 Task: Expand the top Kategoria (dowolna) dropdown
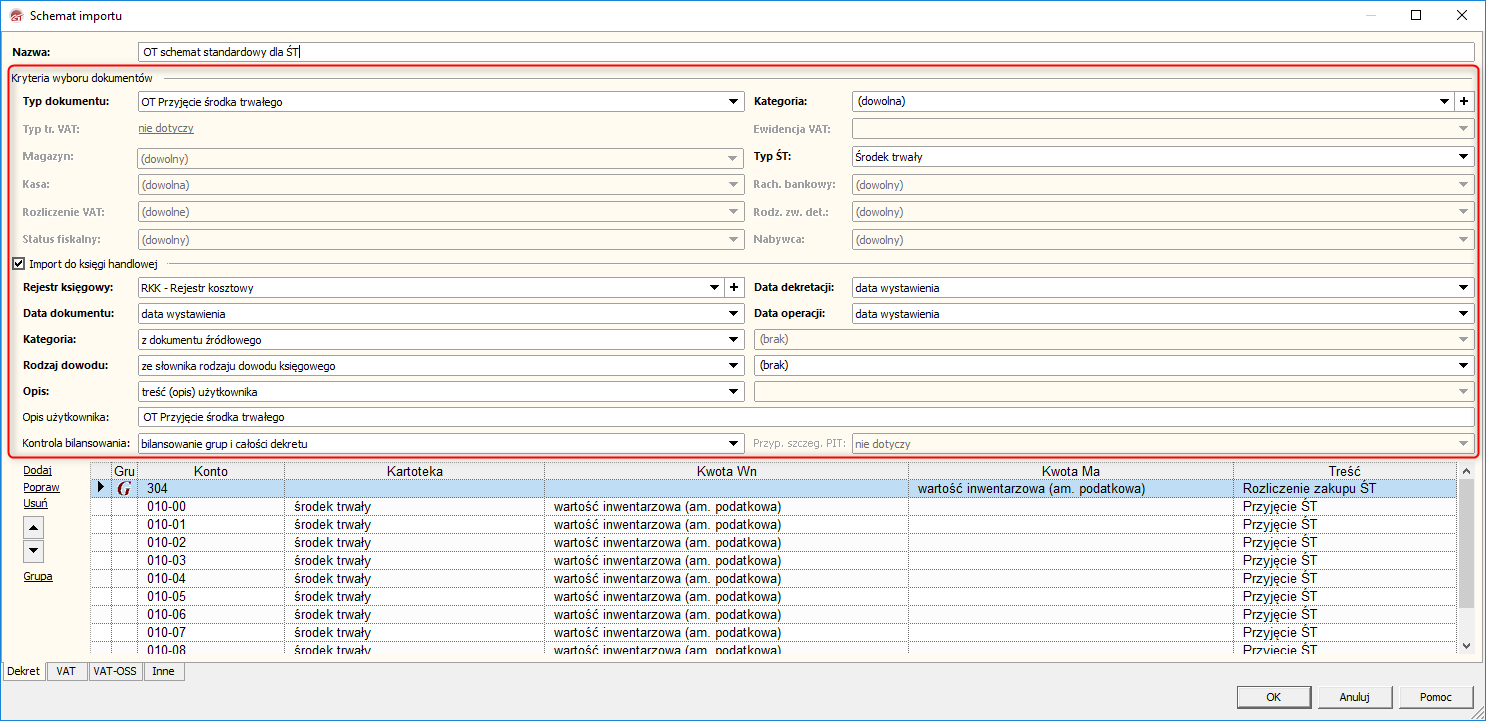click(x=1444, y=101)
